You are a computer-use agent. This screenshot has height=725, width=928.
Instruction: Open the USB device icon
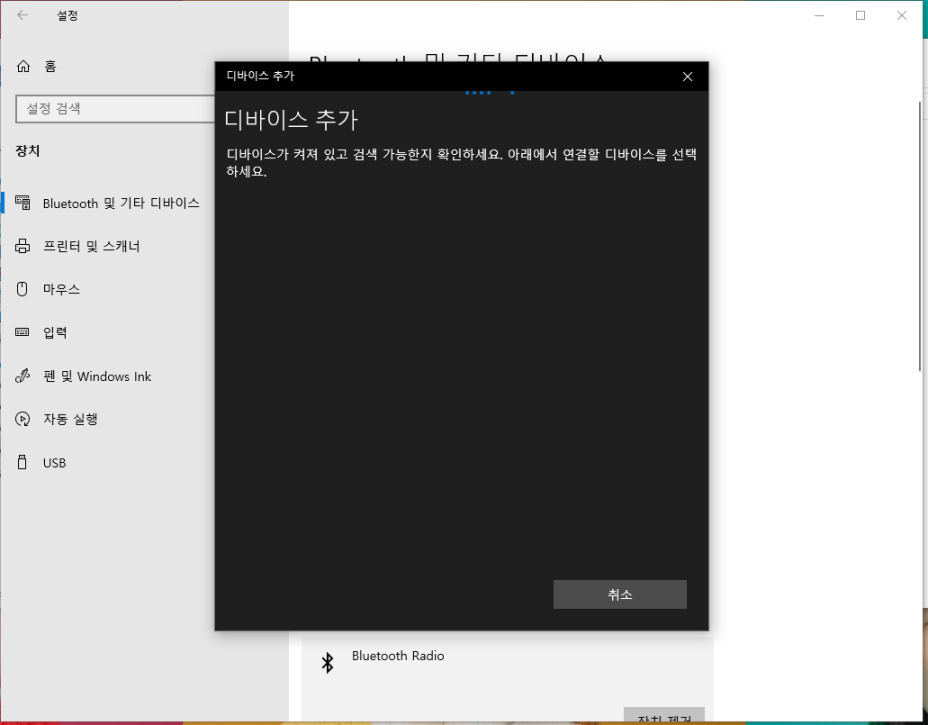click(x=22, y=462)
